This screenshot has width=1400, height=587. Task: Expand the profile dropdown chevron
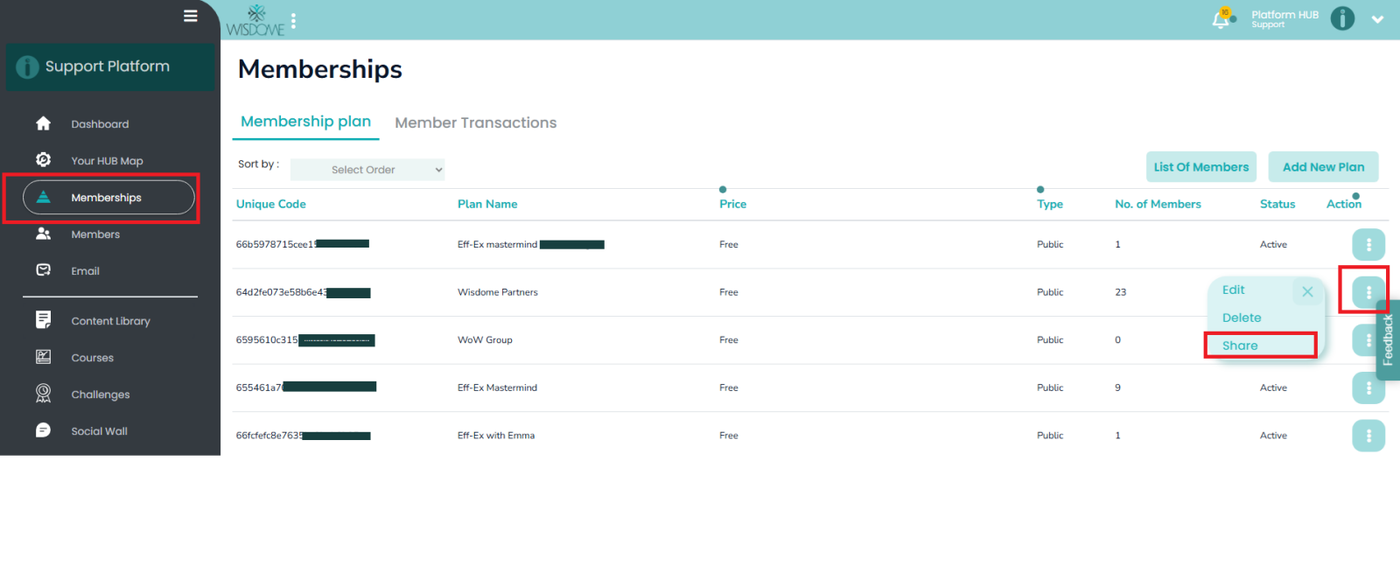click(1377, 20)
